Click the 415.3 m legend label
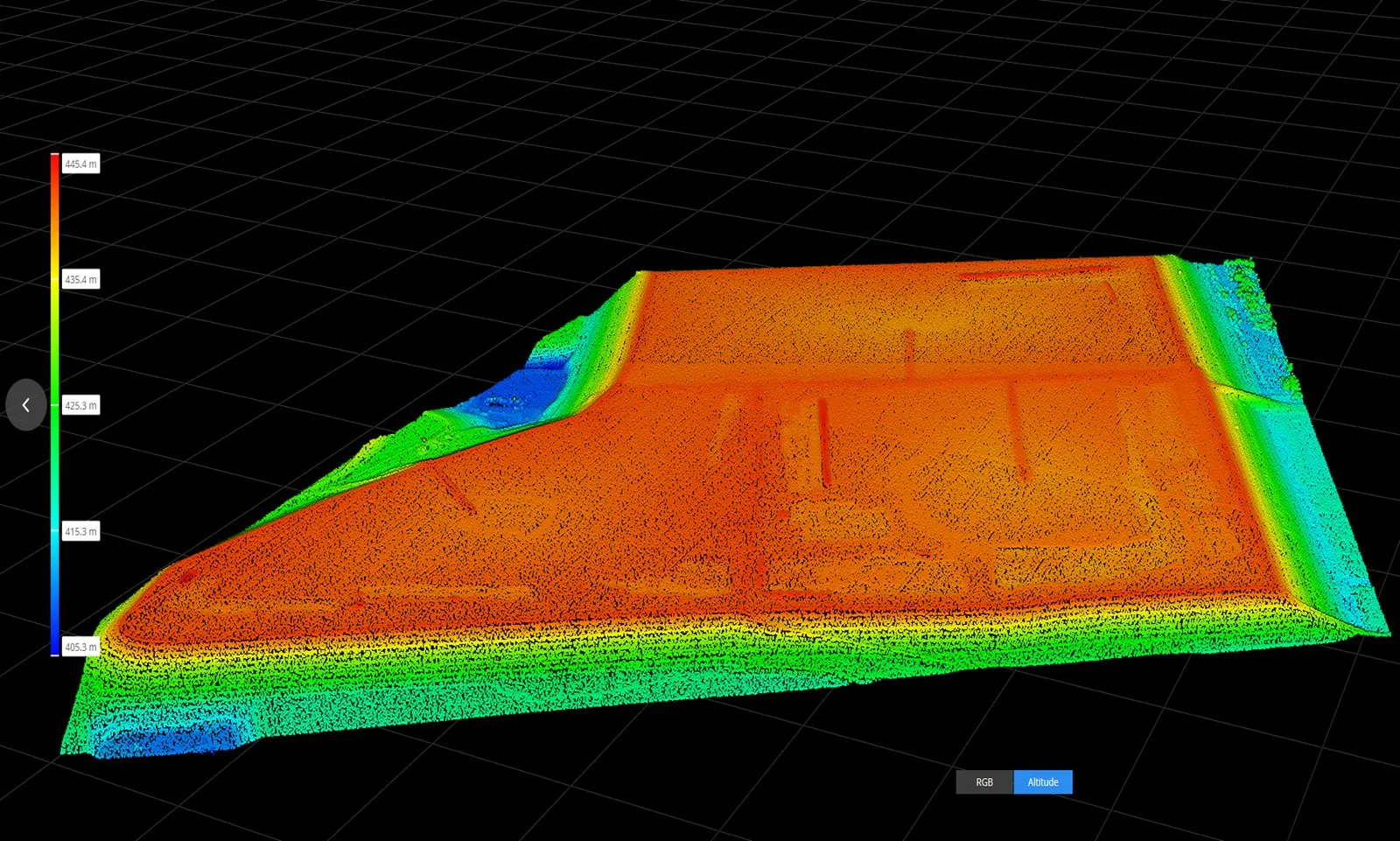Screen dimensions: 1400x841 (x=80, y=531)
